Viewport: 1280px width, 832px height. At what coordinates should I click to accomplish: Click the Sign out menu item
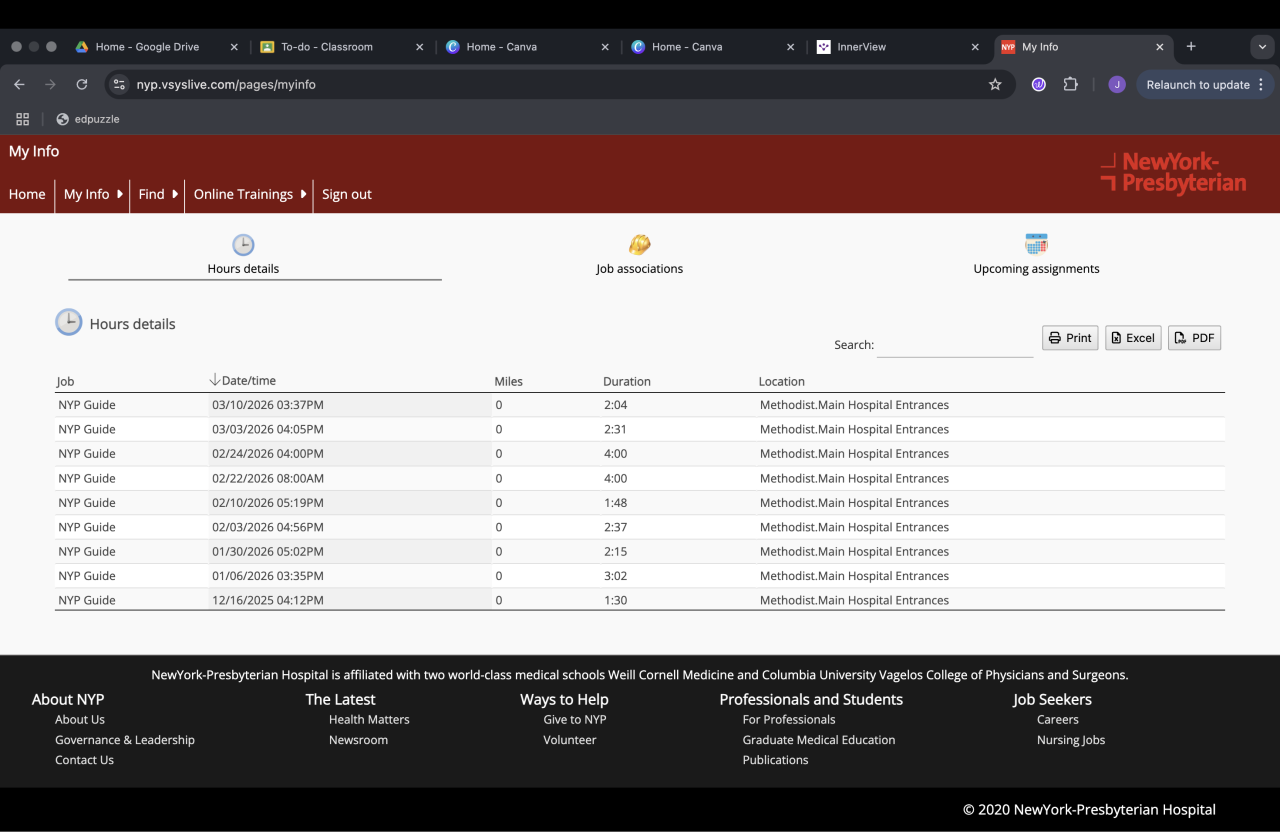tap(346, 194)
